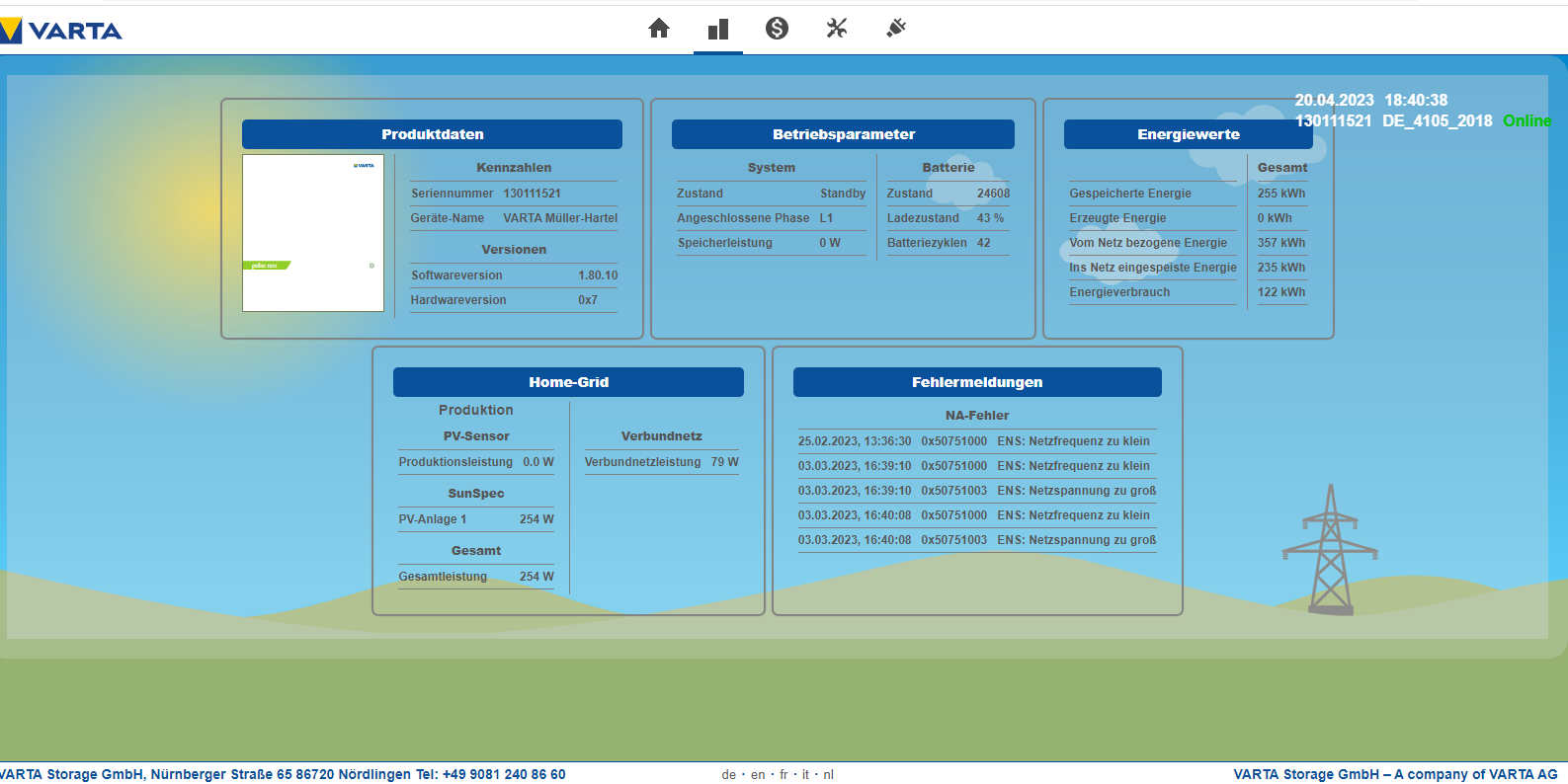
Task: Click 'A company of VARTA AG' footer text
Action: 1475,775
